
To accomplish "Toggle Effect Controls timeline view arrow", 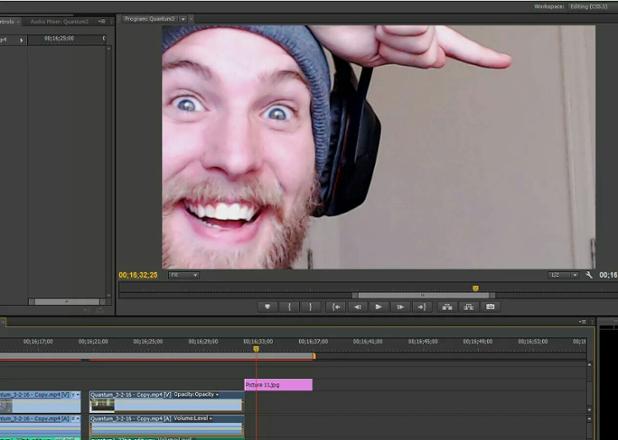I will click(21, 40).
